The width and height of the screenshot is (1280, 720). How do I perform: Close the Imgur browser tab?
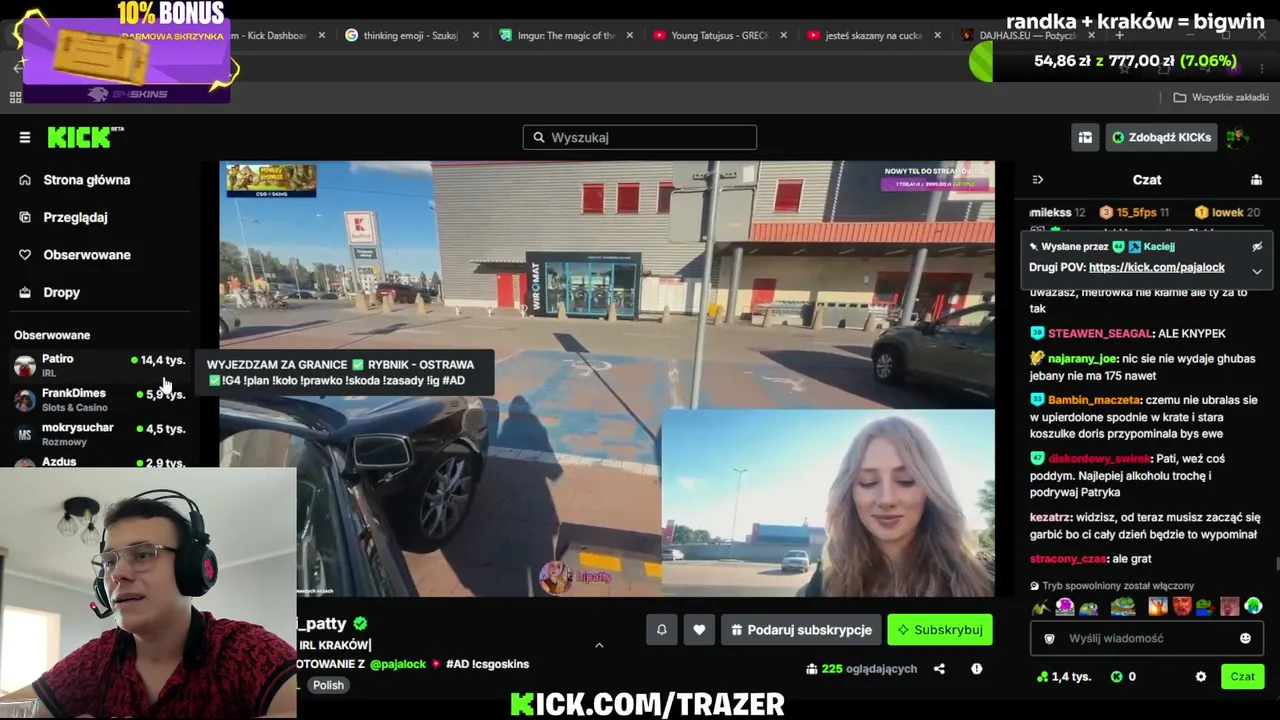click(630, 35)
